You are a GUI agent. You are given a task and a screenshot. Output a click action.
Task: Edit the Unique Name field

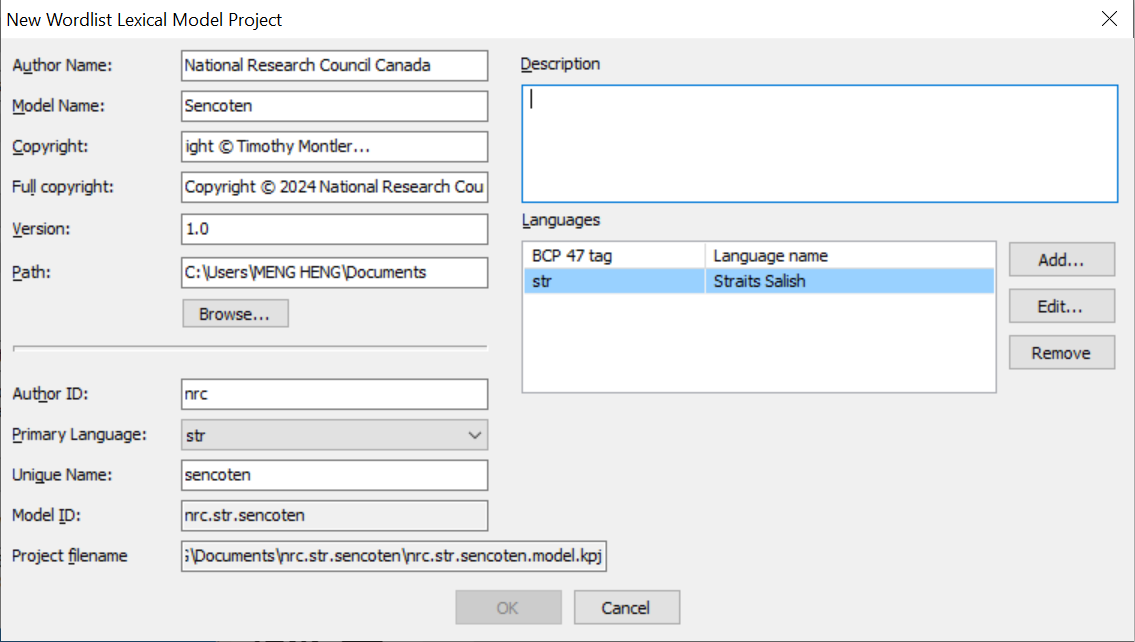(x=334, y=475)
